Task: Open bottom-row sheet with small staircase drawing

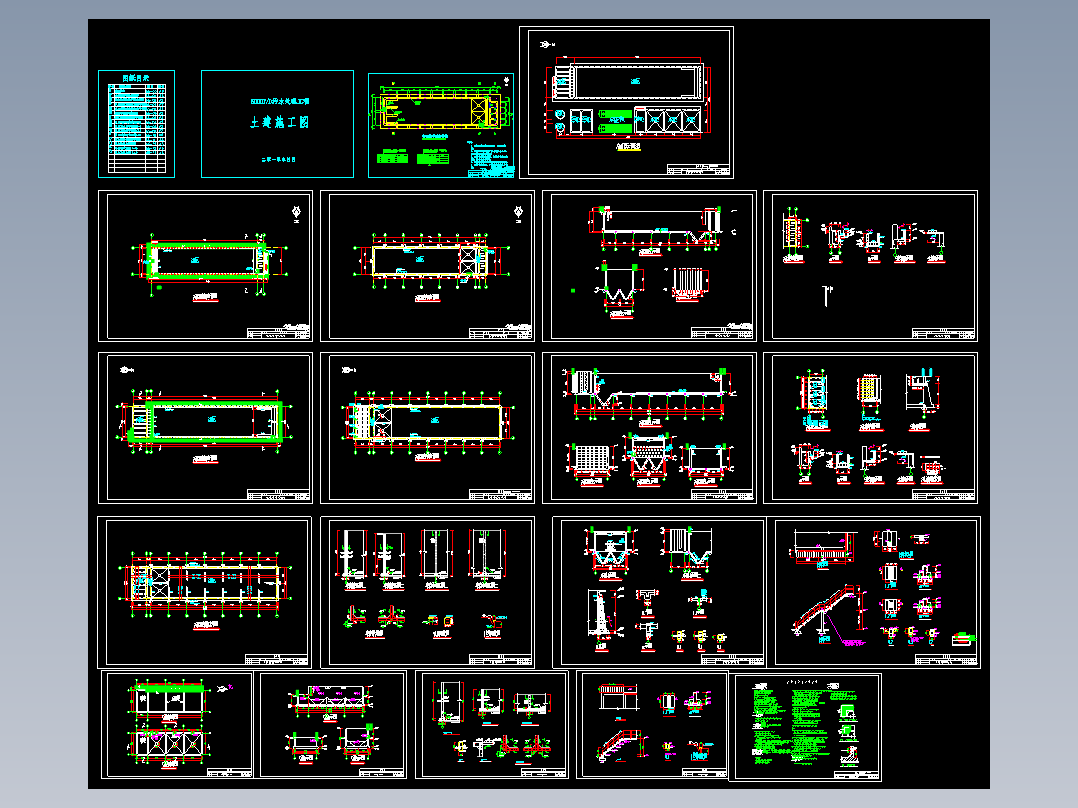Action: click(x=652, y=725)
